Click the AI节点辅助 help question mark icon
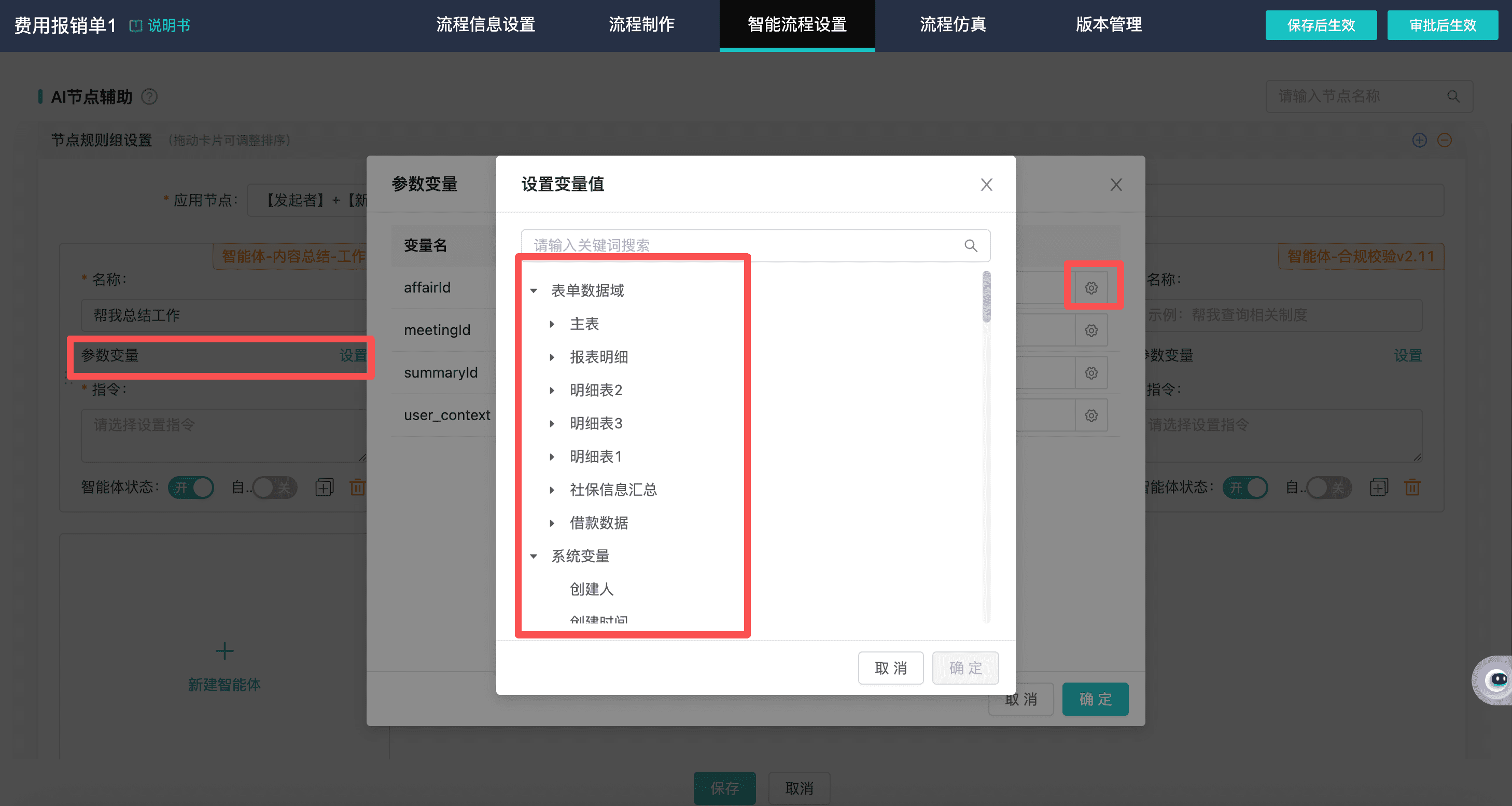The width and height of the screenshot is (1512, 806). [150, 96]
